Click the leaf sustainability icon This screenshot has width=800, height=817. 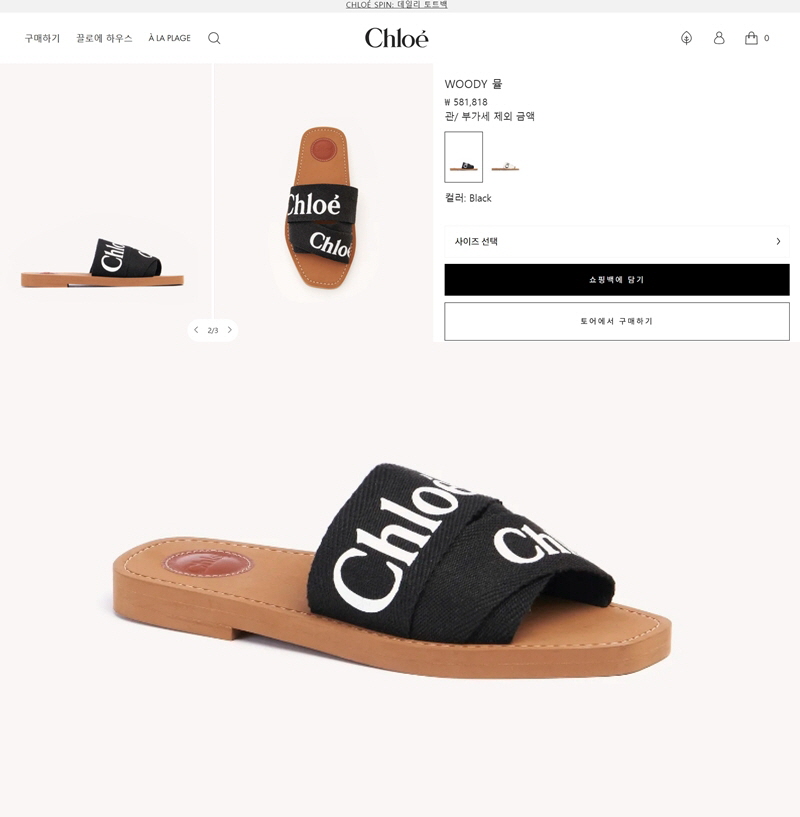click(686, 38)
